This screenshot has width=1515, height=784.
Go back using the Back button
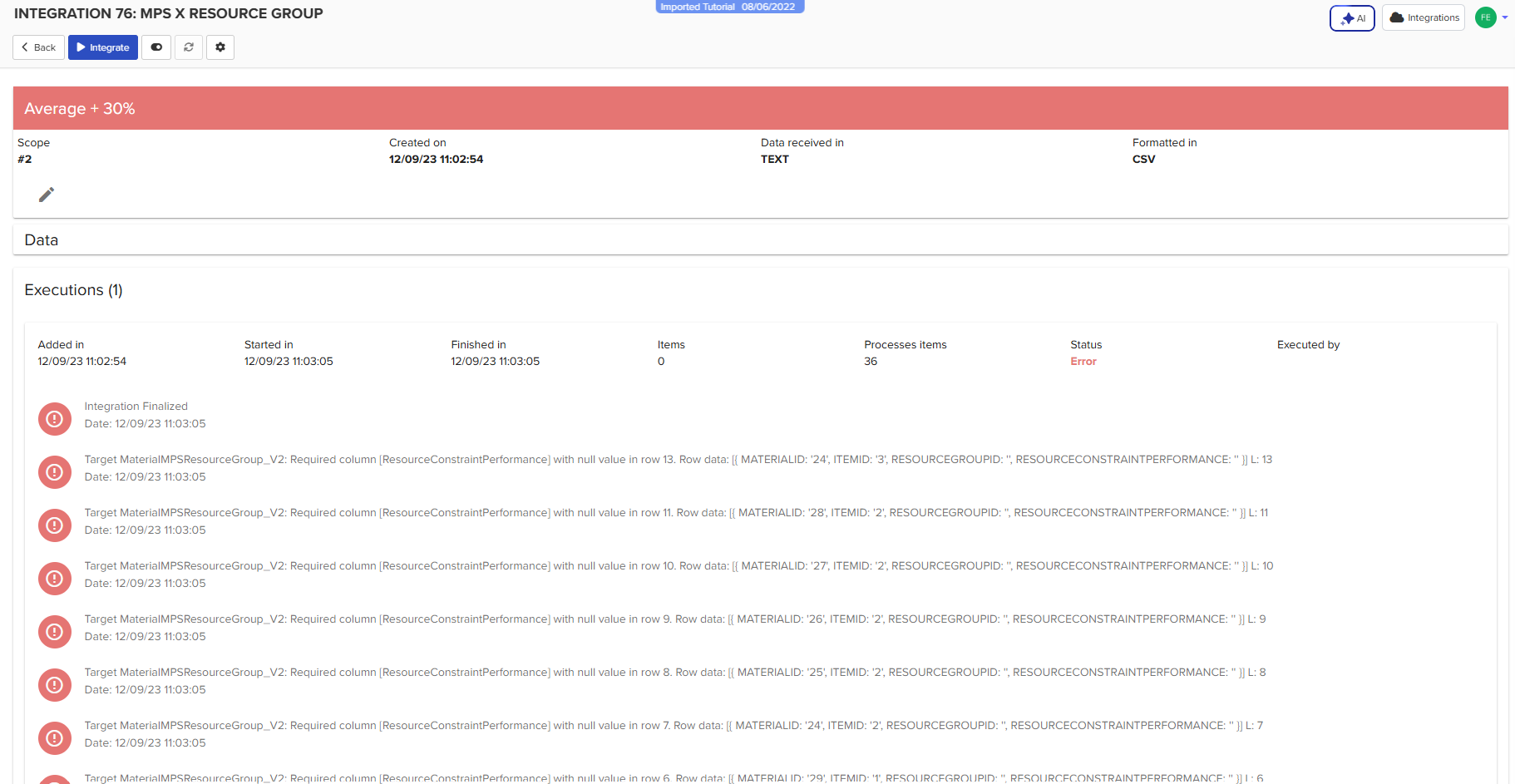pos(38,47)
